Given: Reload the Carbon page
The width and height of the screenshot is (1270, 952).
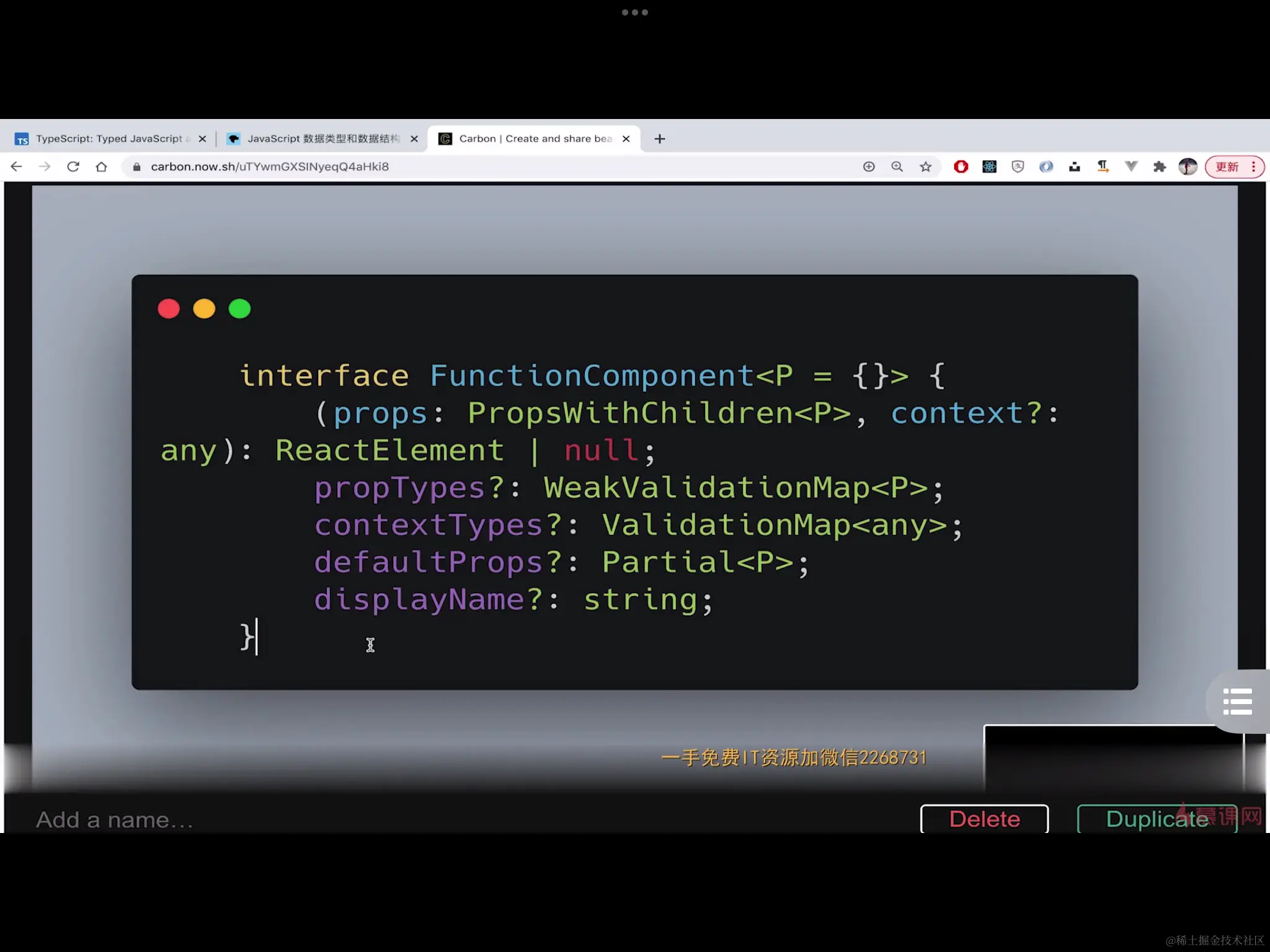Looking at the screenshot, I should coord(73,166).
